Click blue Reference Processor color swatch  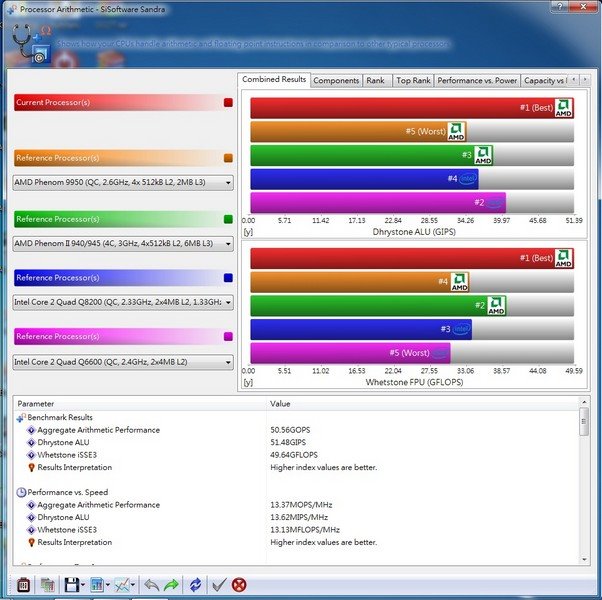point(228,278)
